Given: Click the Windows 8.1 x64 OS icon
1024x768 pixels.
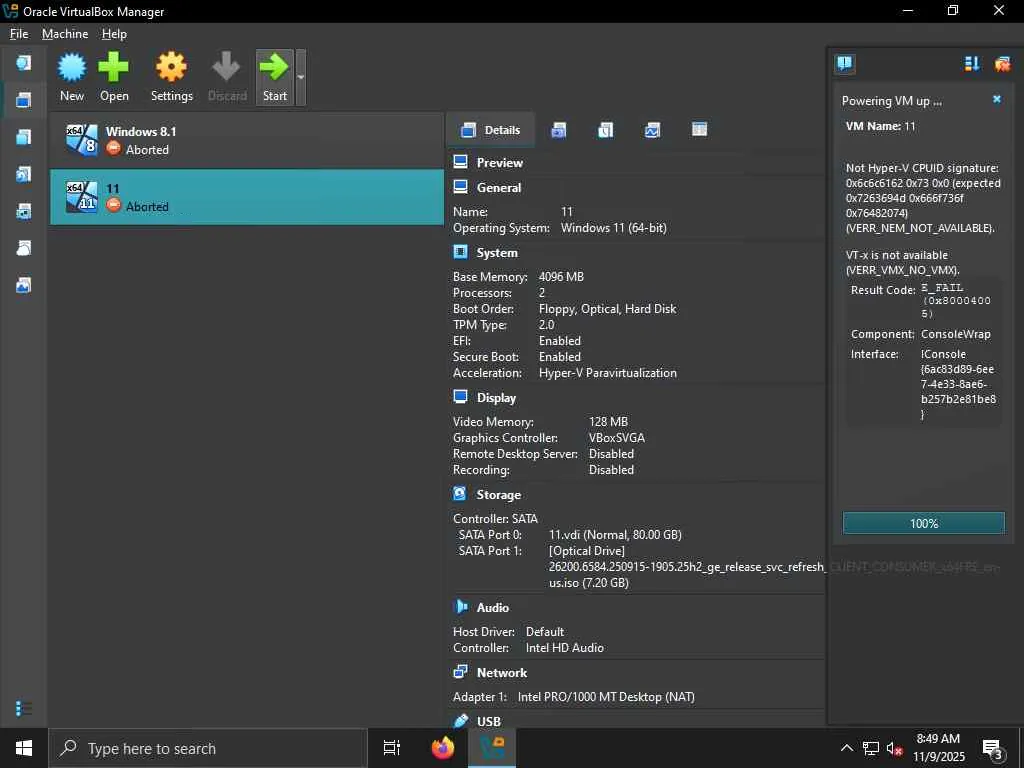Looking at the screenshot, I should (x=82, y=140).
